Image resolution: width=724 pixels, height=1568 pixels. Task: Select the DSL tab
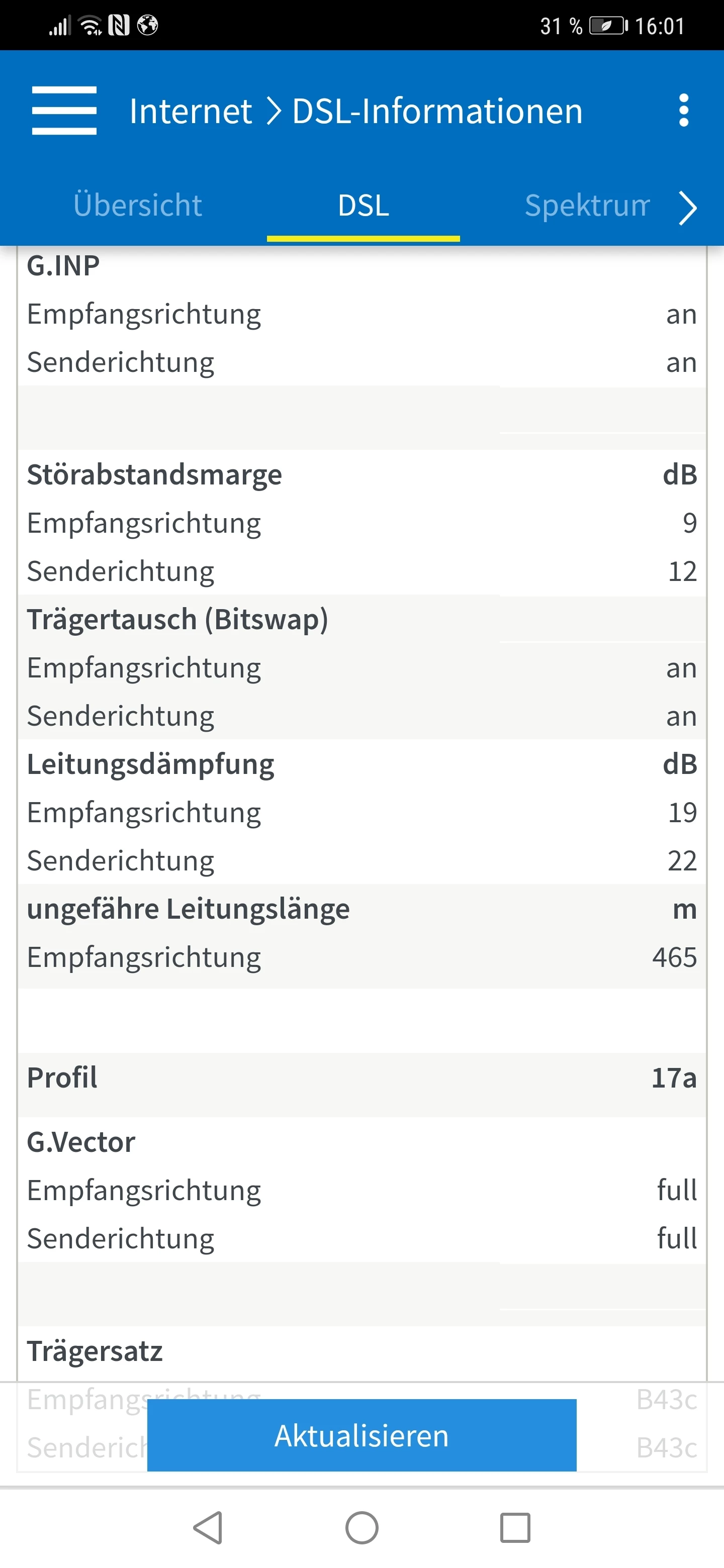click(x=364, y=205)
